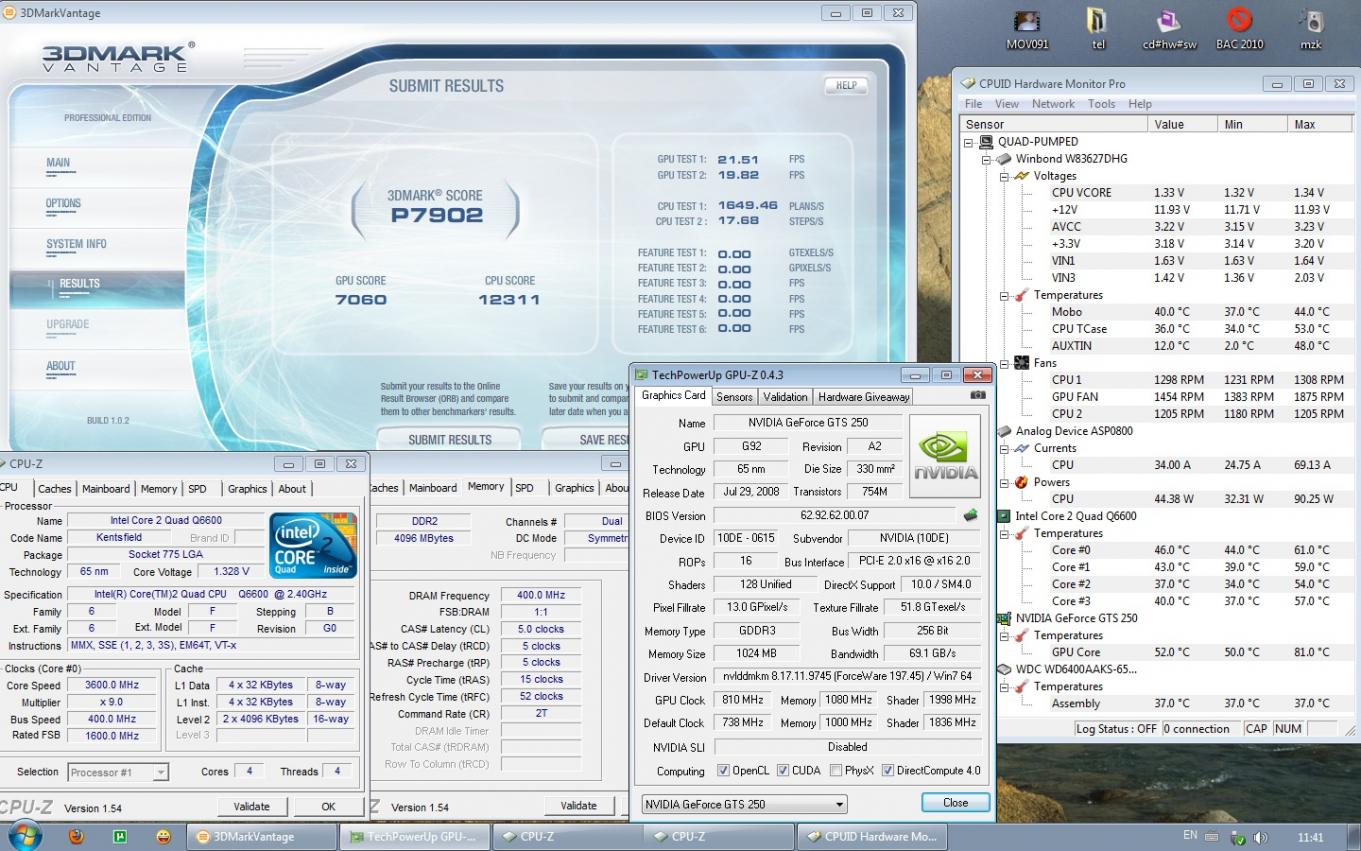The width and height of the screenshot is (1361, 851).
Task: Open the GPU selection dropdown in GPU-Z
Action: pos(744,804)
